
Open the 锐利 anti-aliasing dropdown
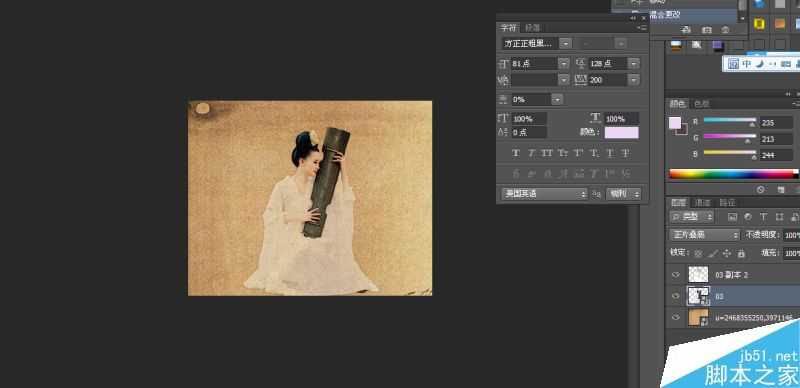[623, 194]
